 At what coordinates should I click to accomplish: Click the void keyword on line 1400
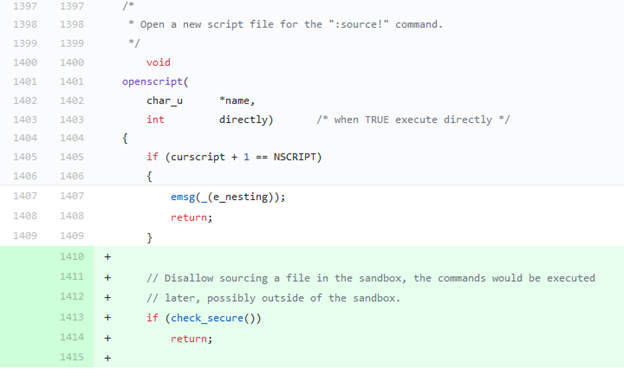(x=158, y=62)
